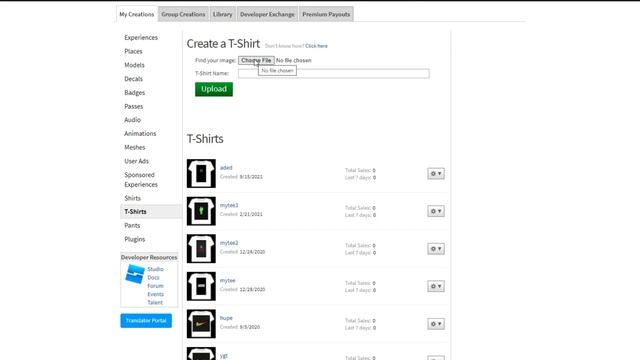Select the 2/21/2021 created date text
This screenshot has height=360, width=640.
pos(251,214)
